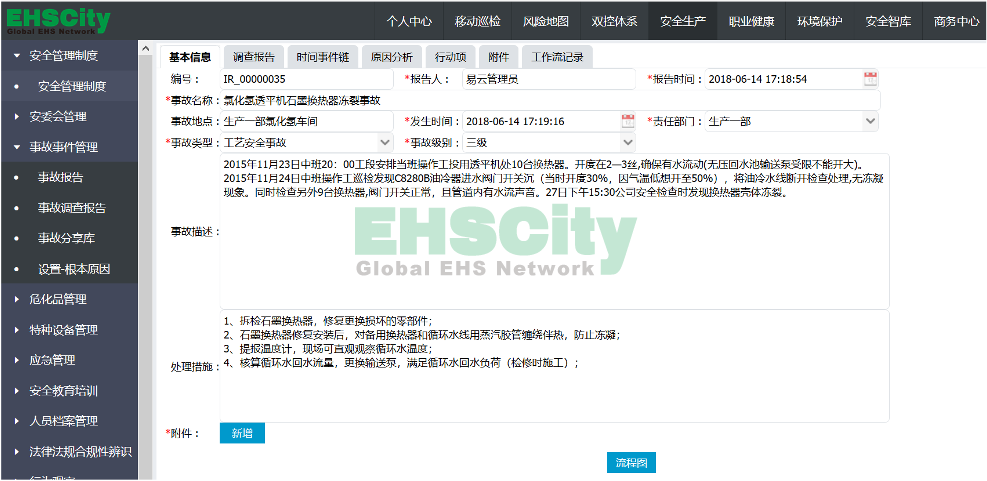The image size is (987, 481).
Task: Open calendar picker for 报告时间
Action: click(870, 79)
